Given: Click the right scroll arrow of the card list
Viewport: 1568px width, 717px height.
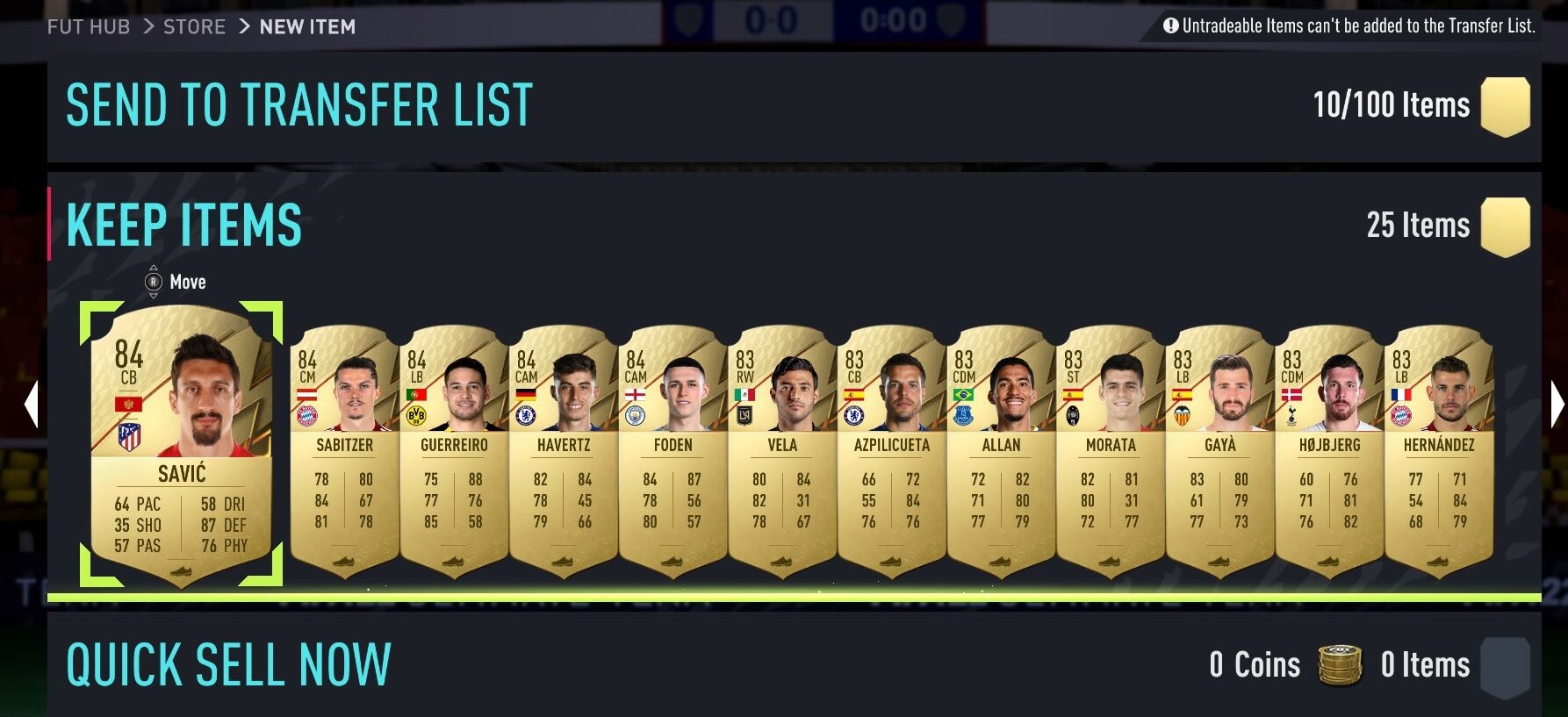Looking at the screenshot, I should tap(1557, 405).
